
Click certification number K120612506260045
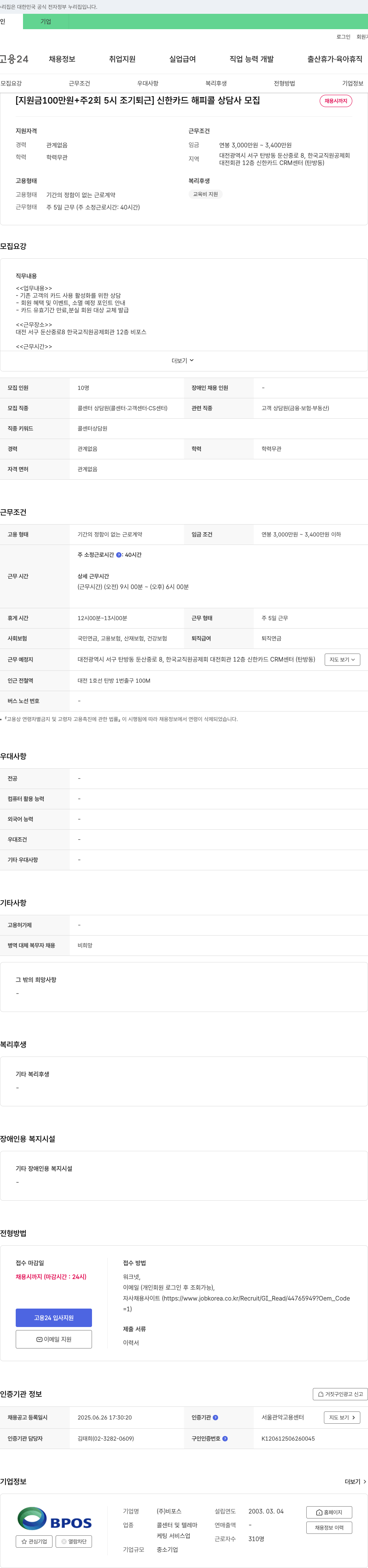click(x=288, y=1439)
